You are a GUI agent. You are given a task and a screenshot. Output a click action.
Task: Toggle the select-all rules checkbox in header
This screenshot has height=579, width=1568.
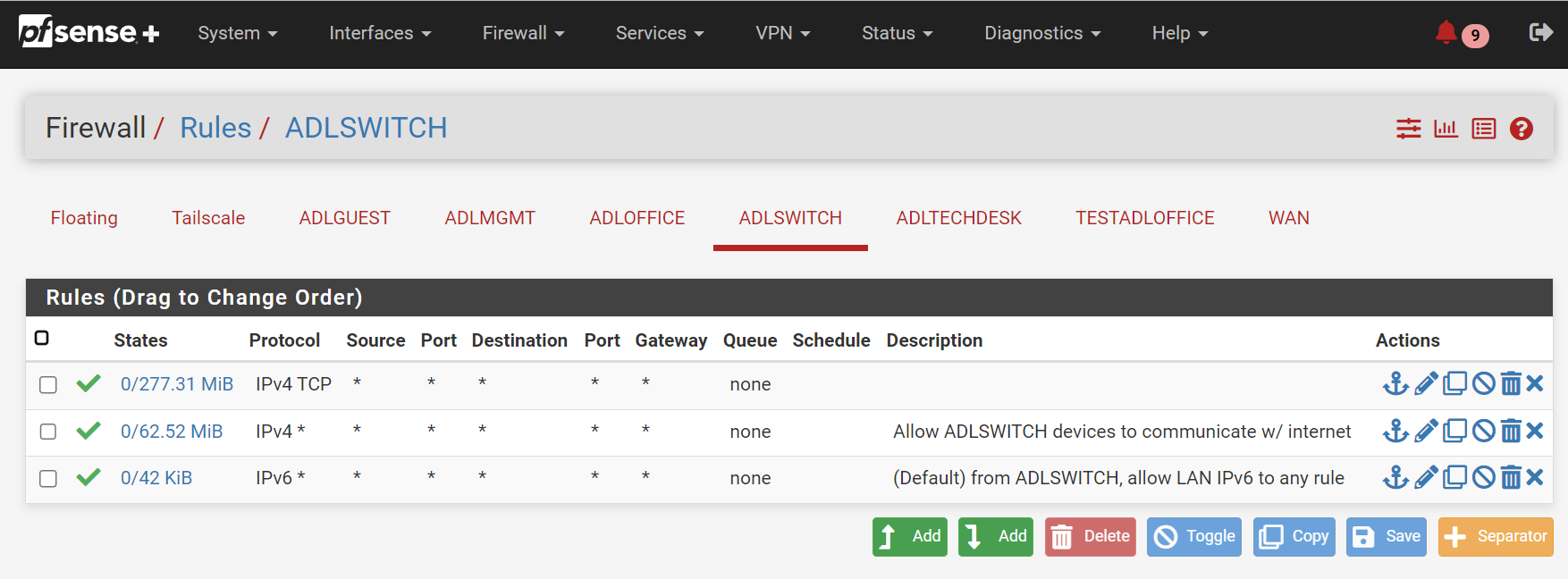pyautogui.click(x=42, y=338)
